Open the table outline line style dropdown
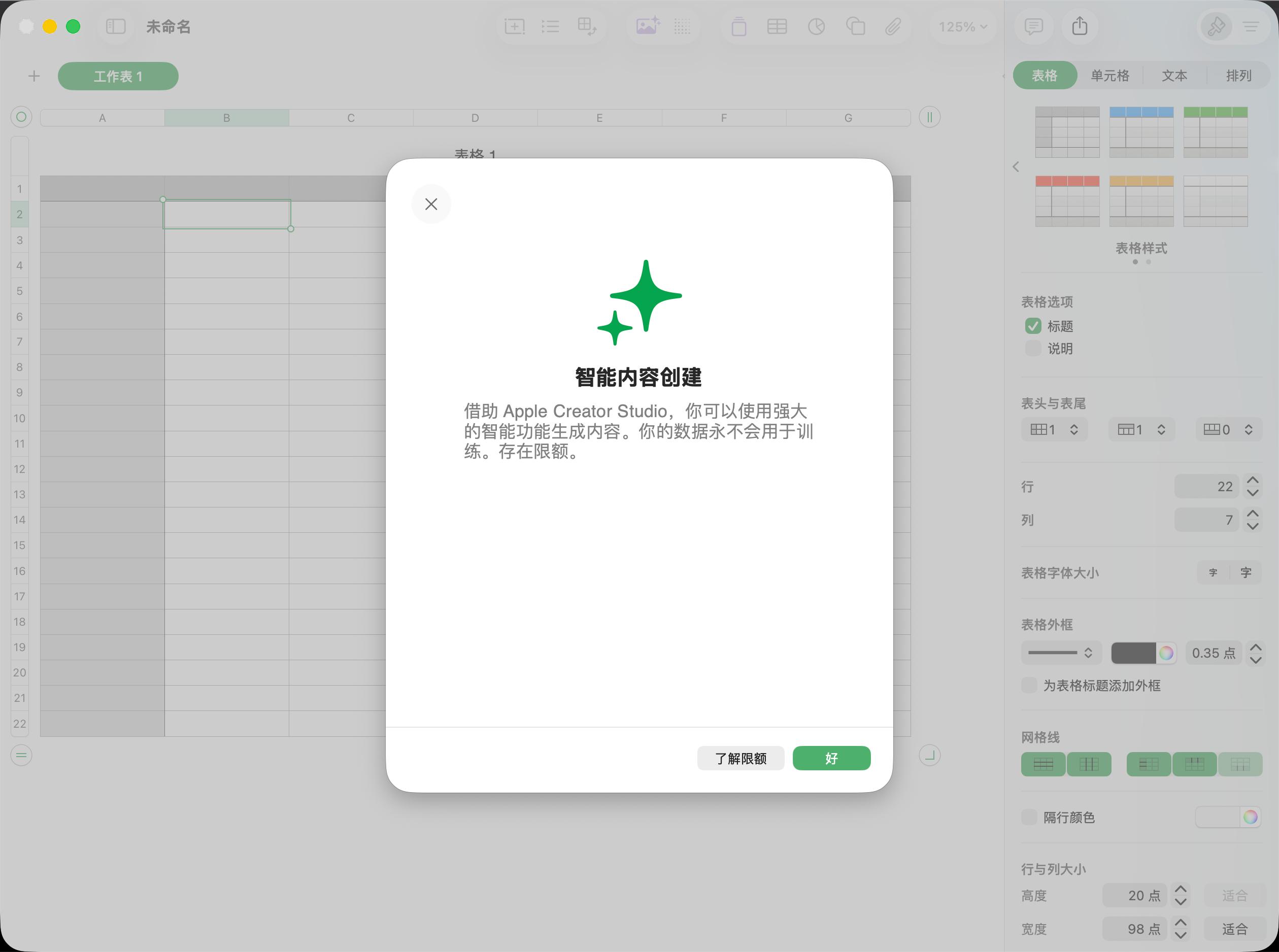 (x=1061, y=653)
